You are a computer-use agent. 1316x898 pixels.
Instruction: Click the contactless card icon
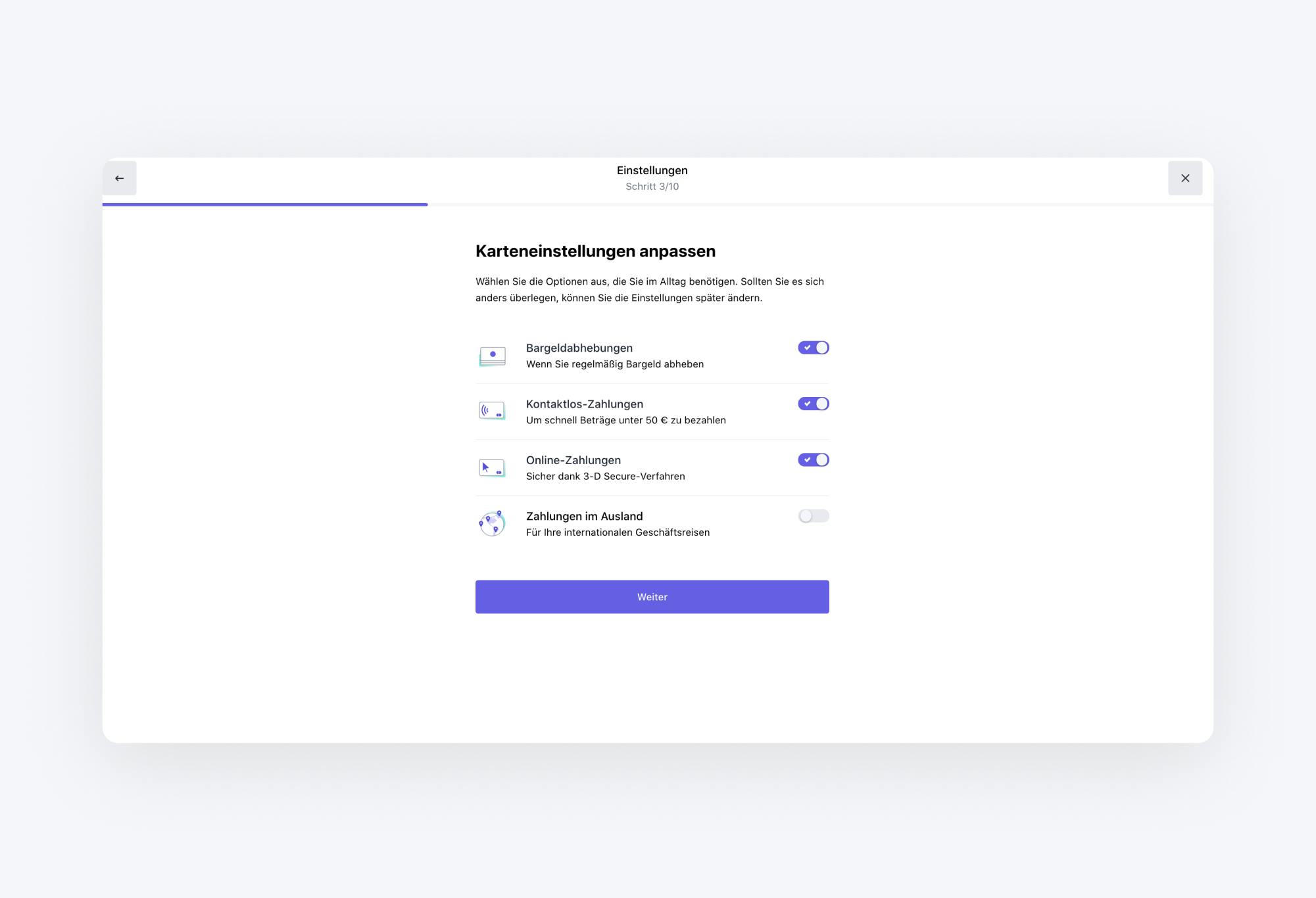pyautogui.click(x=492, y=412)
